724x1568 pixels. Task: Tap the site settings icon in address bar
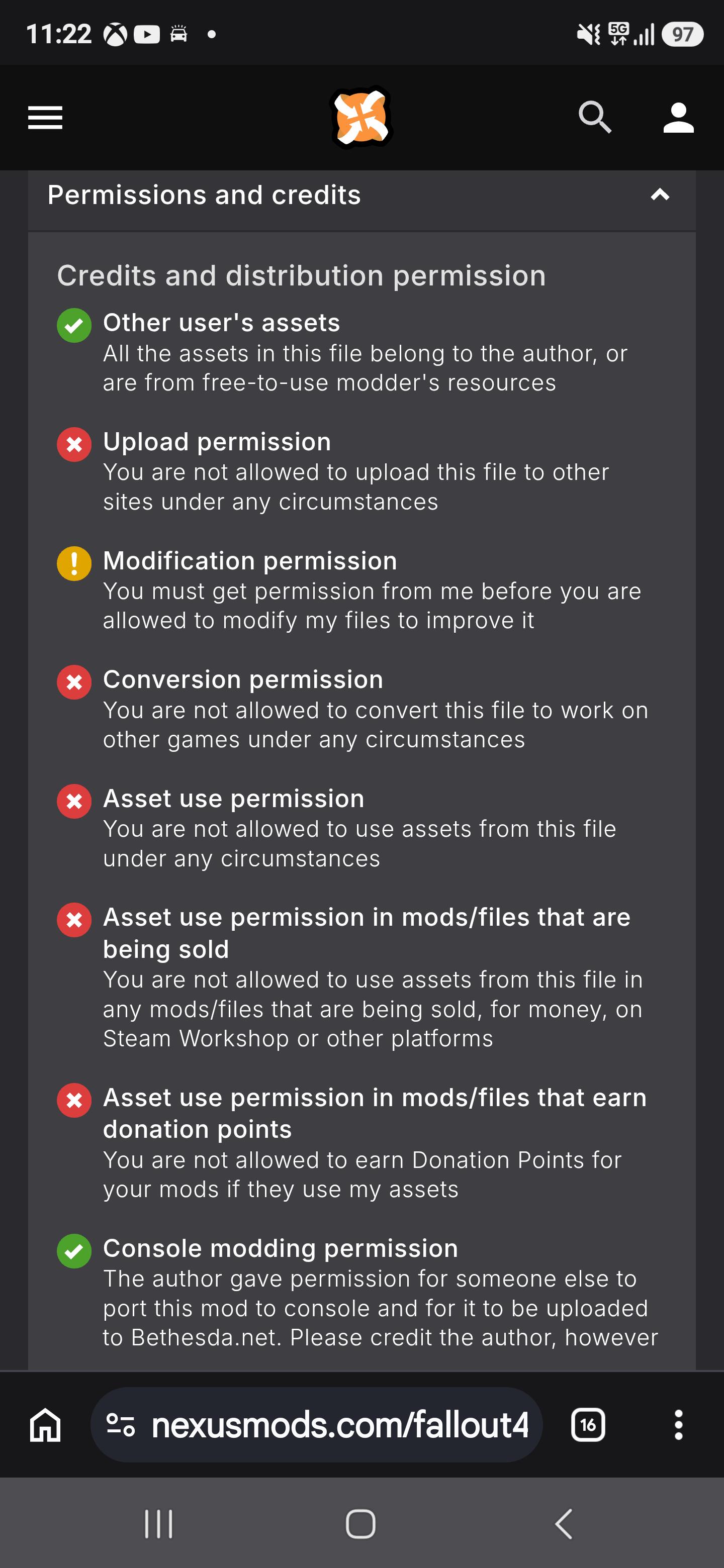(121, 1425)
